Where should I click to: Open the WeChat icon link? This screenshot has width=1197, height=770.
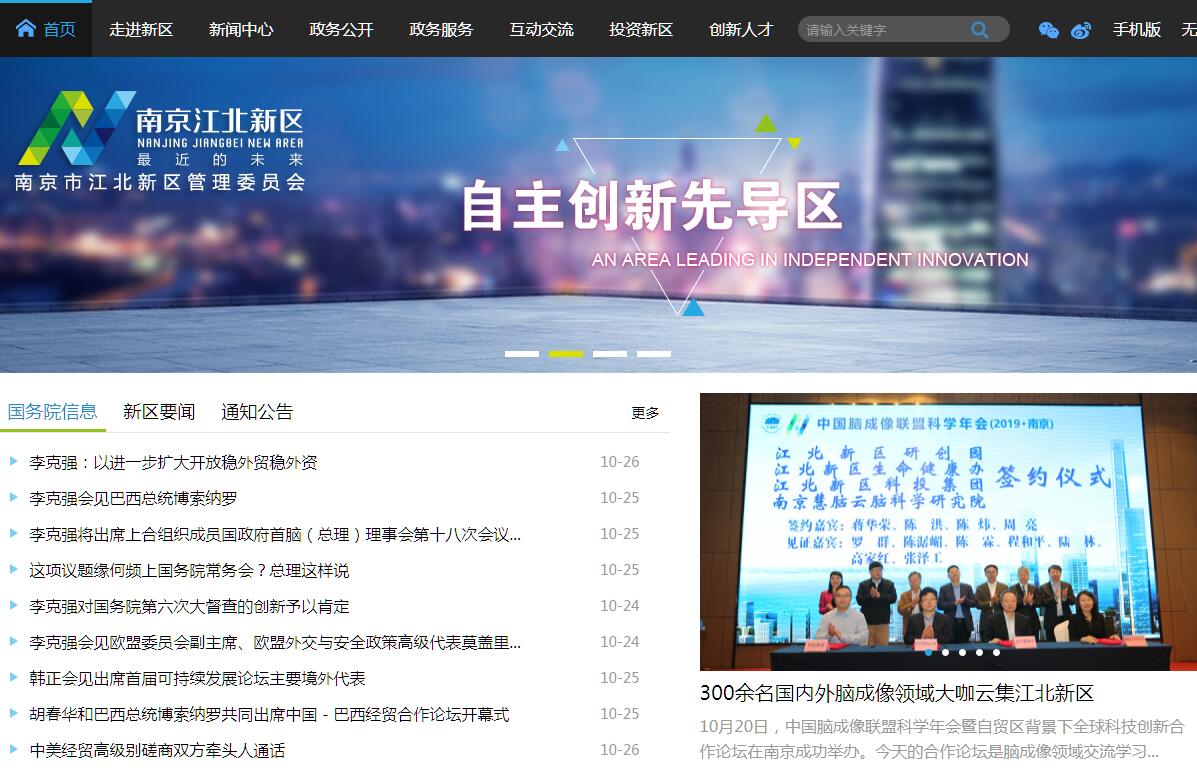click(1048, 30)
